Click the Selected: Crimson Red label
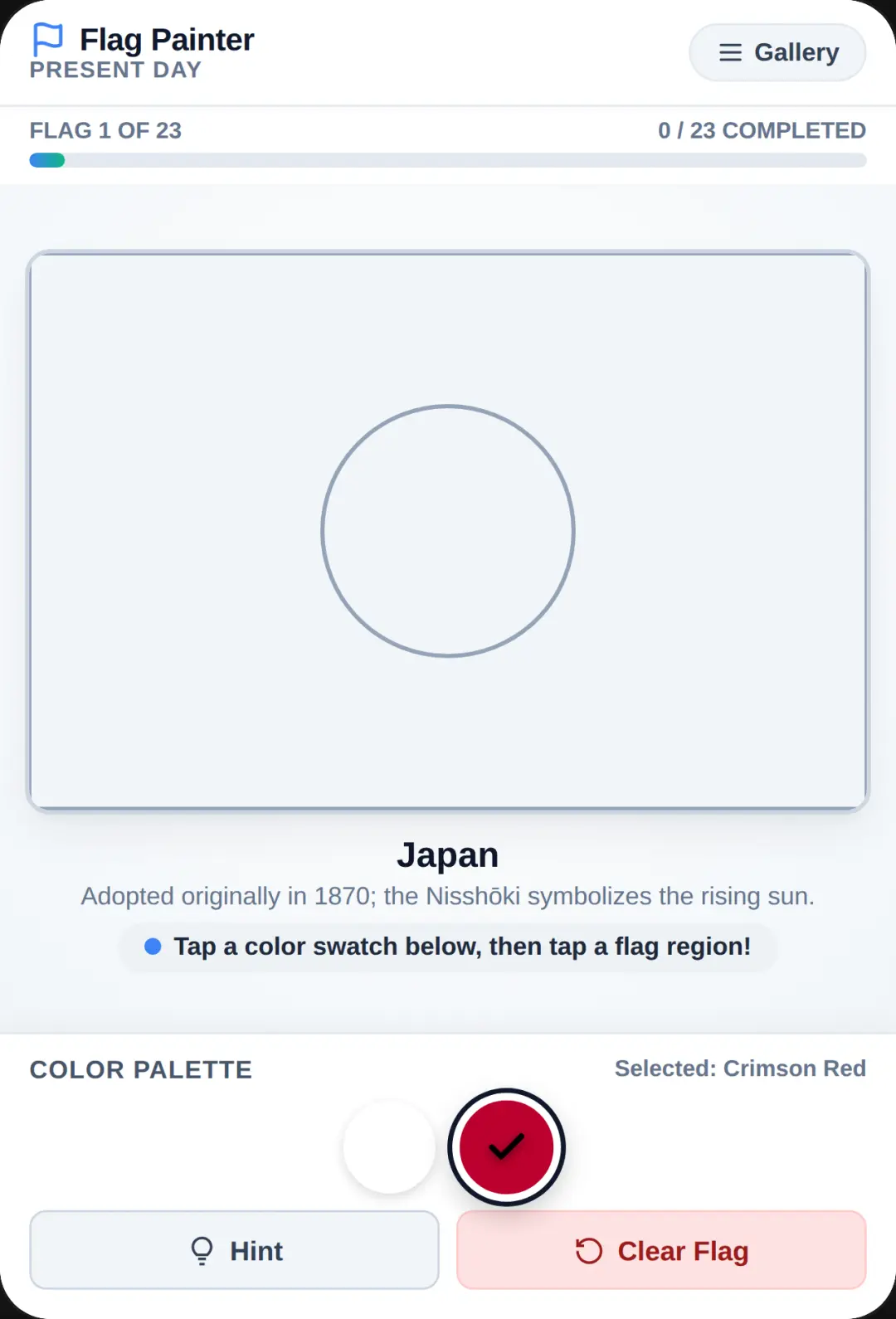This screenshot has width=896, height=1319. (x=740, y=1068)
